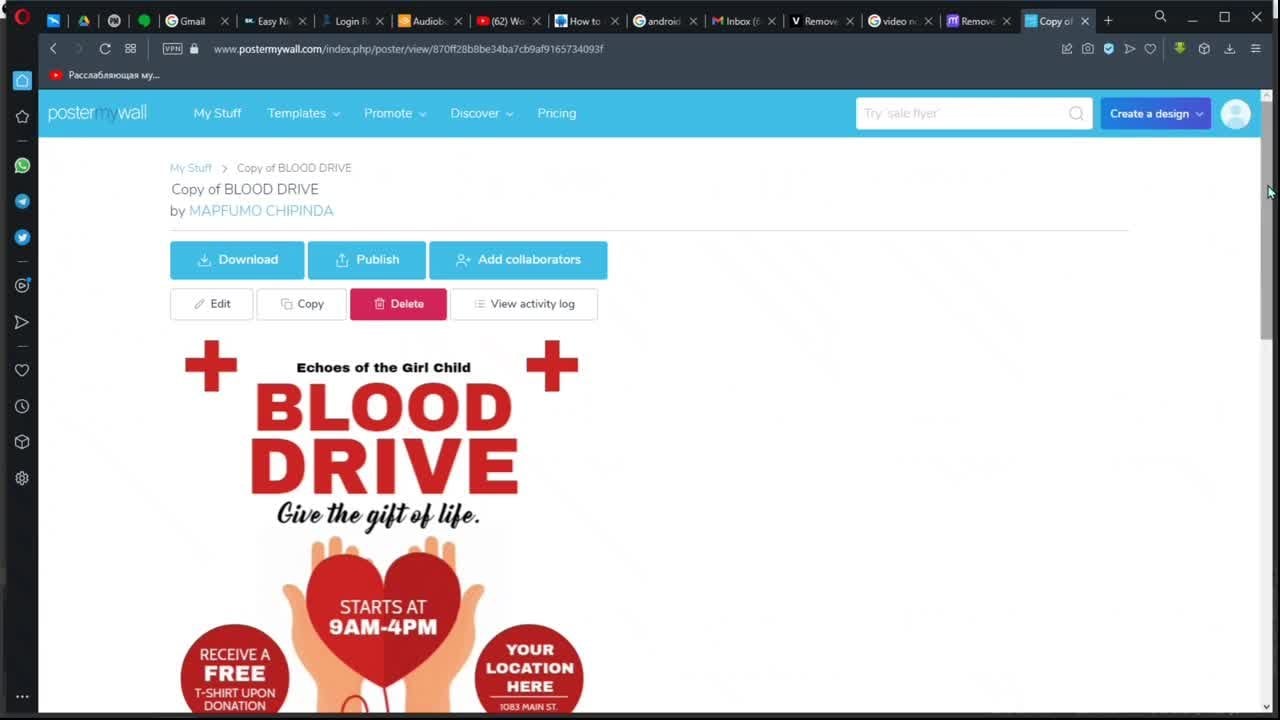
Task: Click the search magnifier icon in search box
Action: coord(1076,114)
